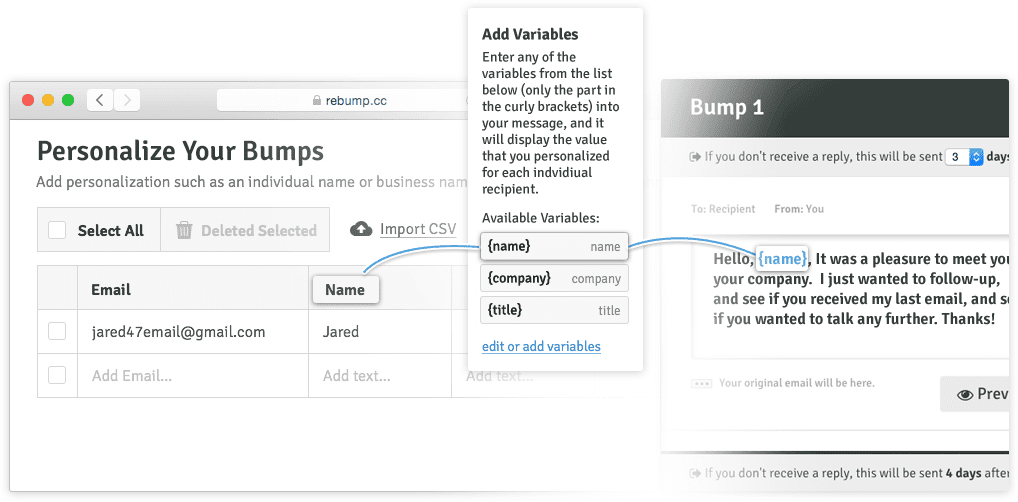1018x502 pixels.
Task: Click To: Recipient label
Action: pyautogui.click(x=723, y=209)
